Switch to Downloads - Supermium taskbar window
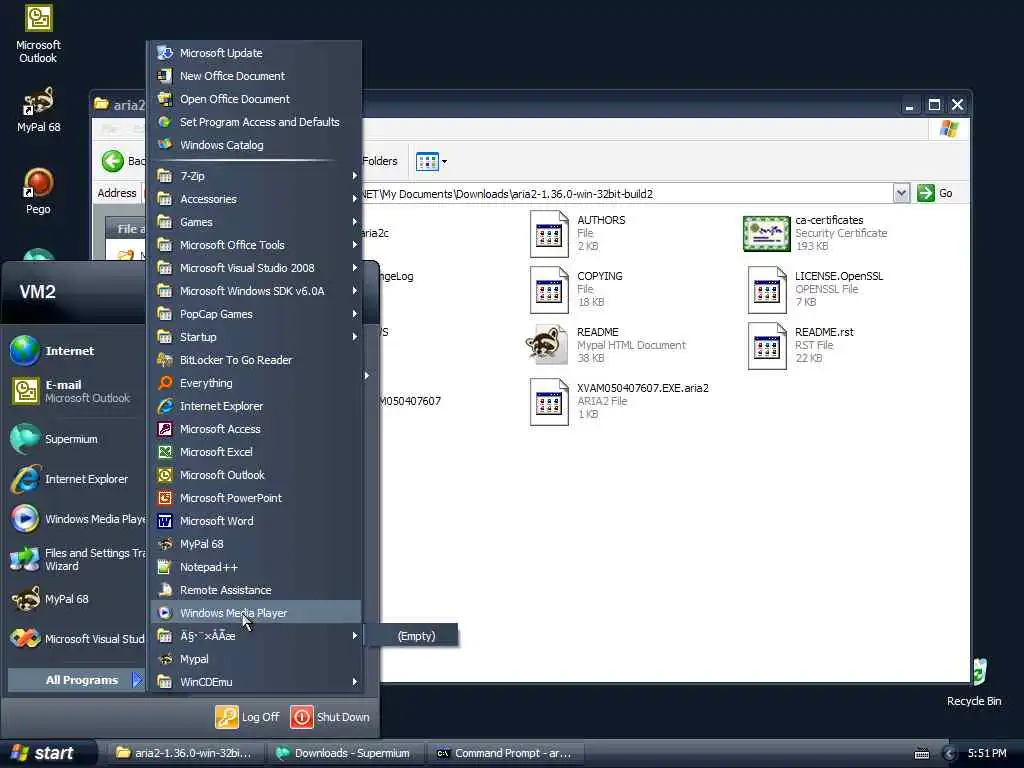 344,753
